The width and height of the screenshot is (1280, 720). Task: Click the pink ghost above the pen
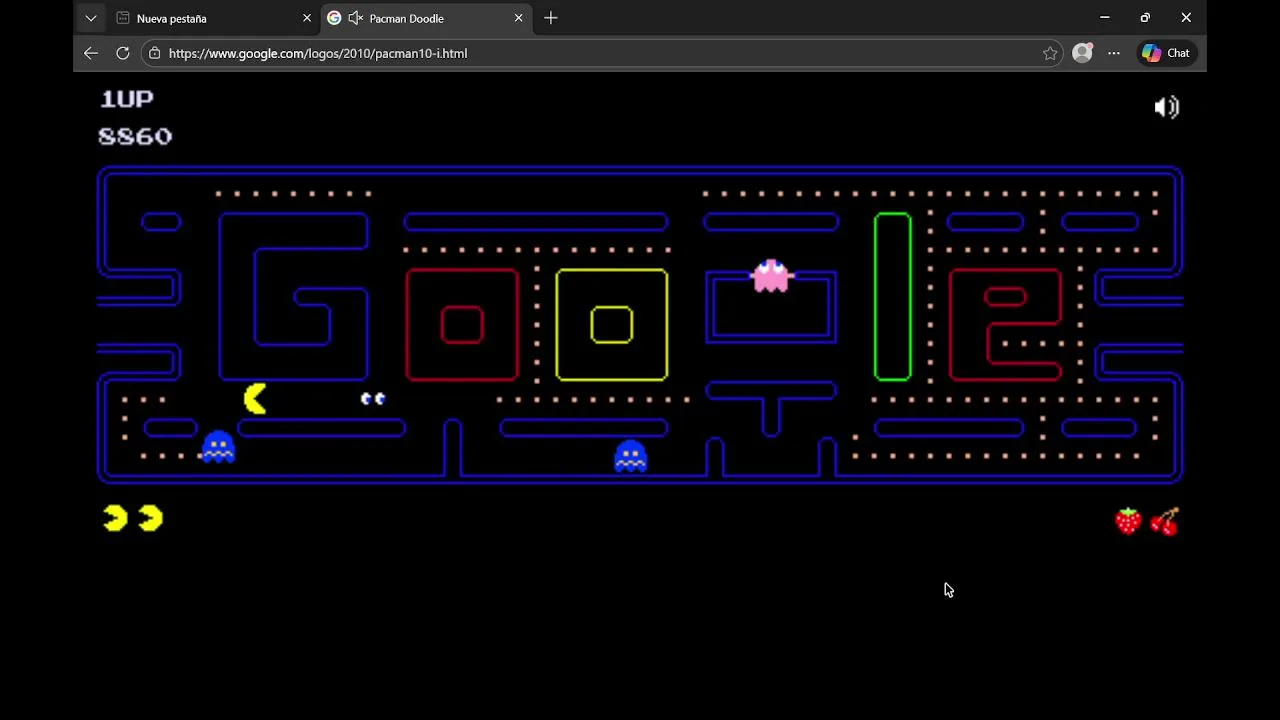tap(771, 276)
